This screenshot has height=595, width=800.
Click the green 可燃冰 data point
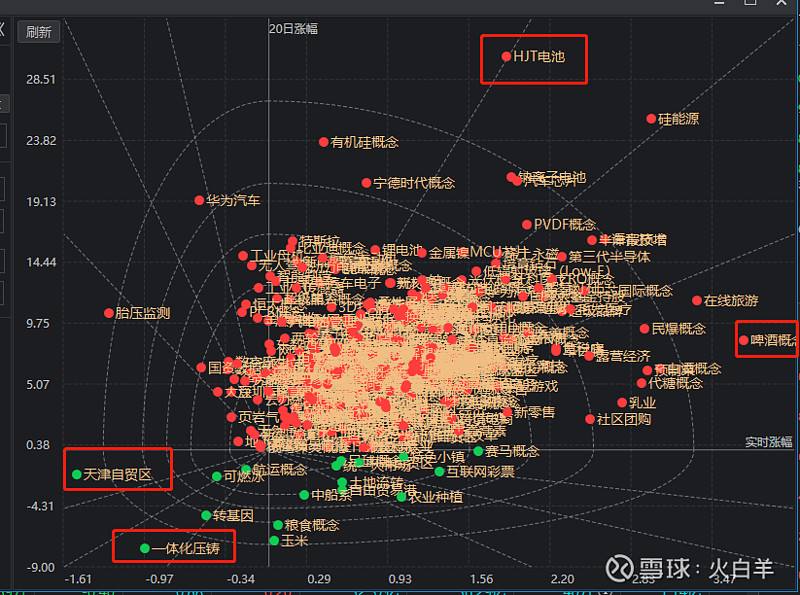click(x=217, y=476)
